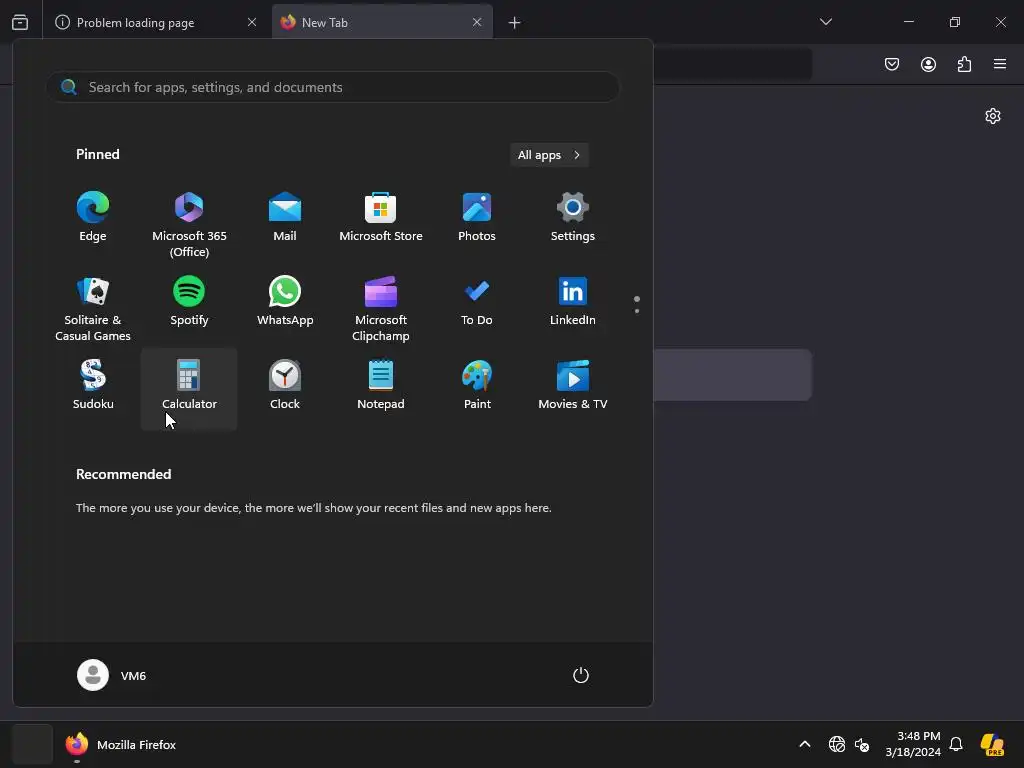1024x768 pixels.
Task: Open a new Firefox tab
Action: click(515, 23)
